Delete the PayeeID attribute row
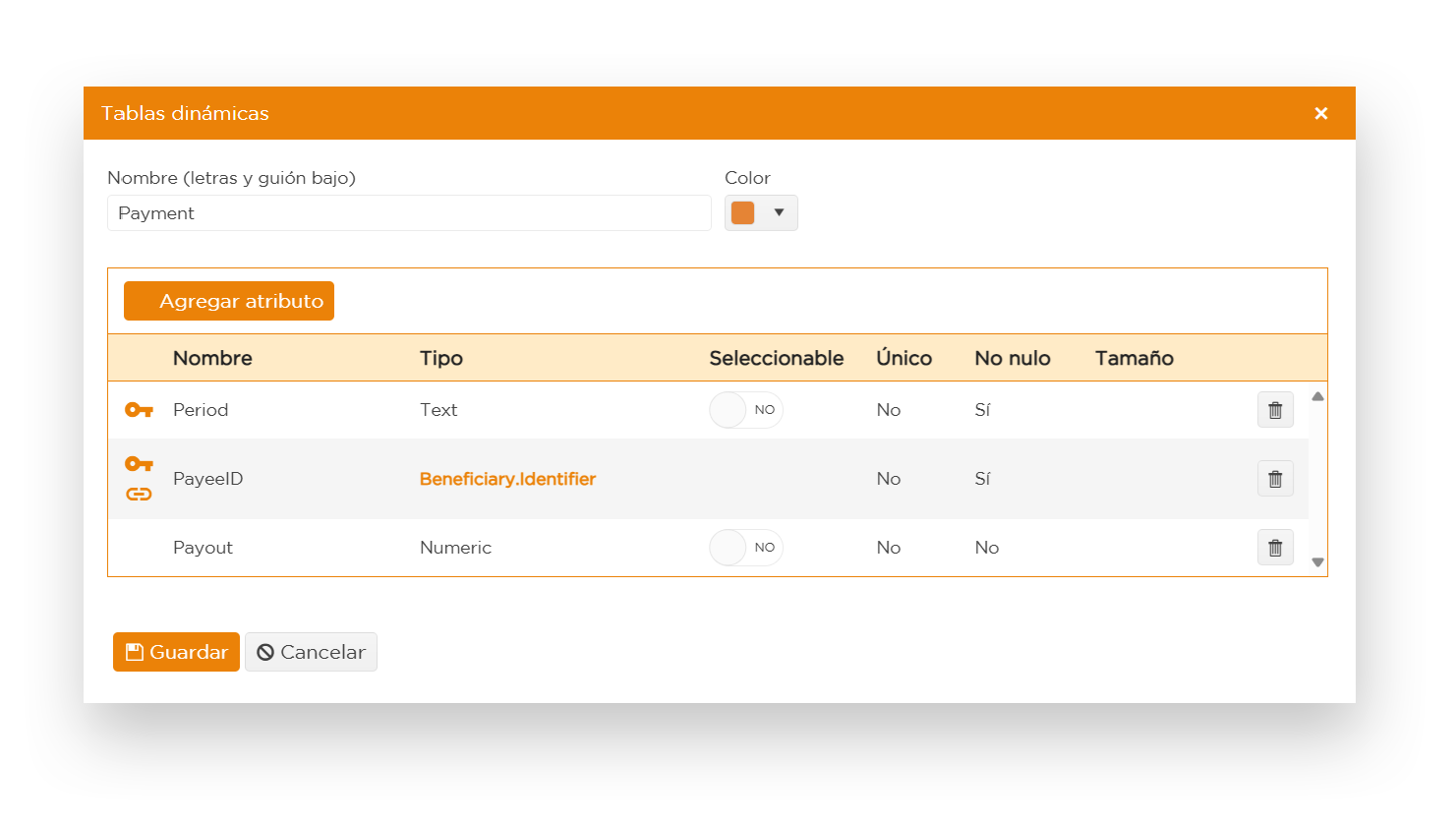1456x823 pixels. (x=1274, y=479)
